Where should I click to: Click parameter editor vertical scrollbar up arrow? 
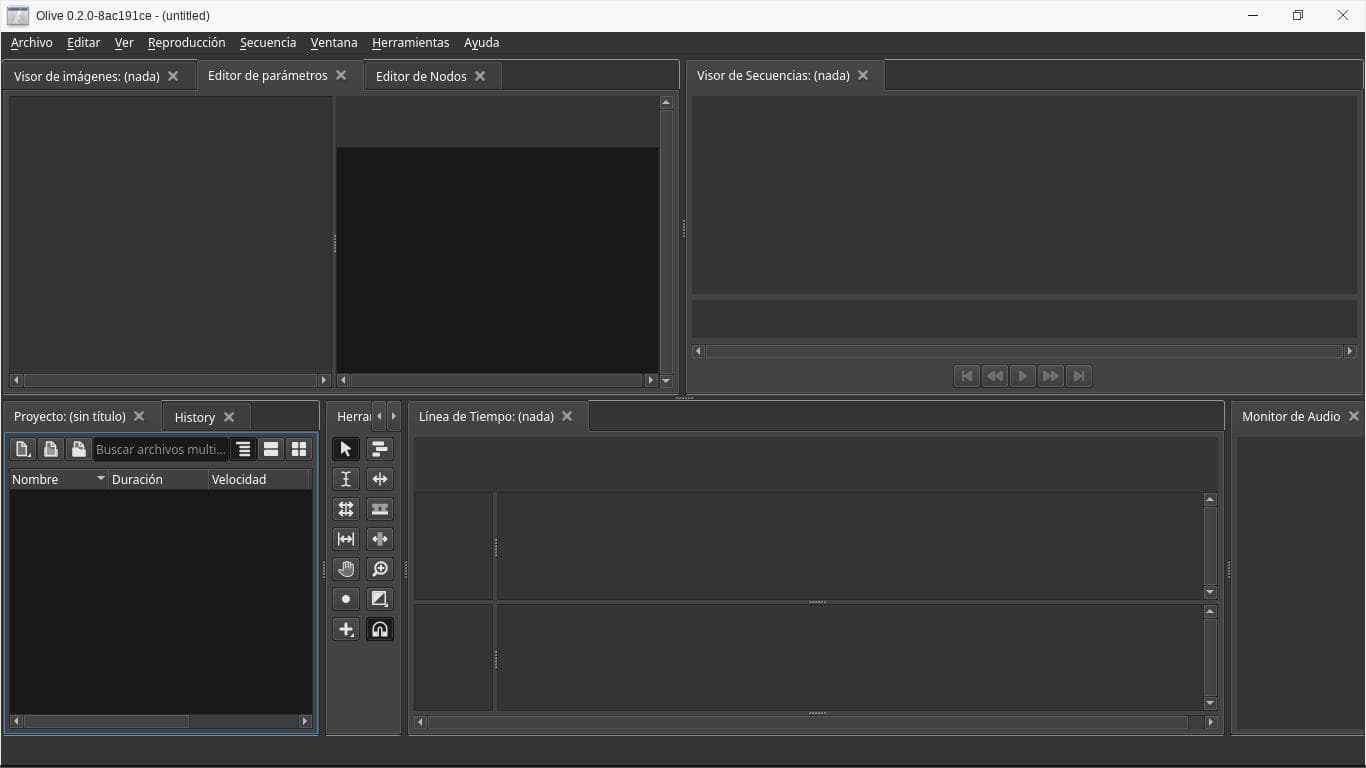(x=666, y=102)
